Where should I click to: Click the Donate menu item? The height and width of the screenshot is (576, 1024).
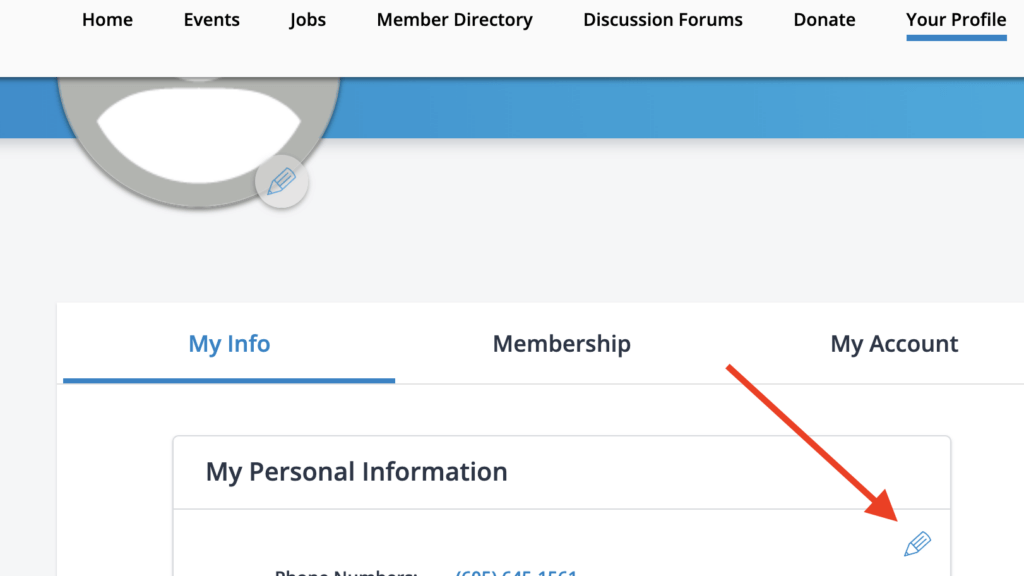(x=824, y=19)
